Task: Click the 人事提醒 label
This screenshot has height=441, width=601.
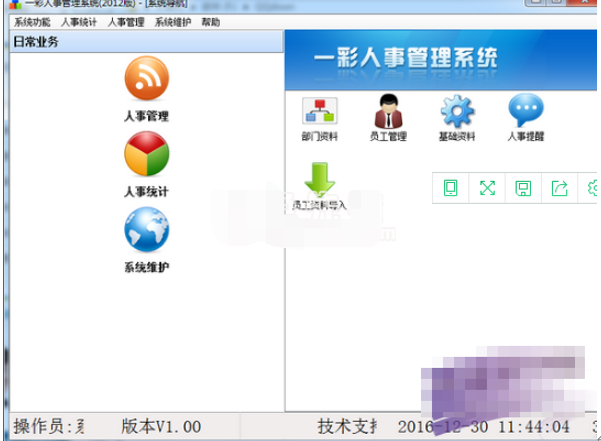Action: point(526,136)
